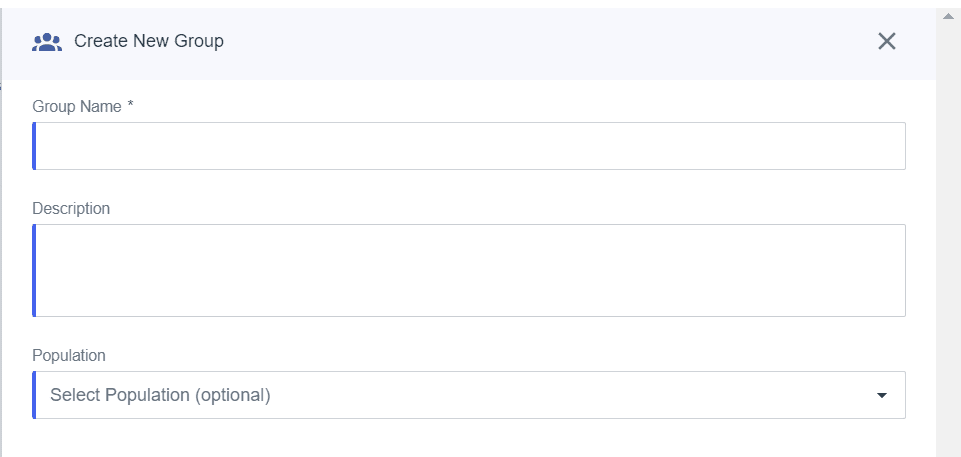
Task: Click blue accent bar on Group Name field
Action: pyautogui.click(x=34, y=146)
